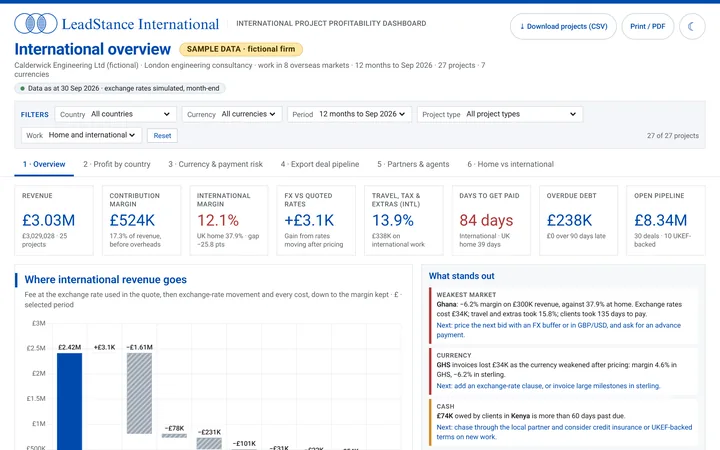Image resolution: width=720 pixels, height=450 pixels.
Task: Click the 27 of 27 projects count
Action: click(673, 136)
